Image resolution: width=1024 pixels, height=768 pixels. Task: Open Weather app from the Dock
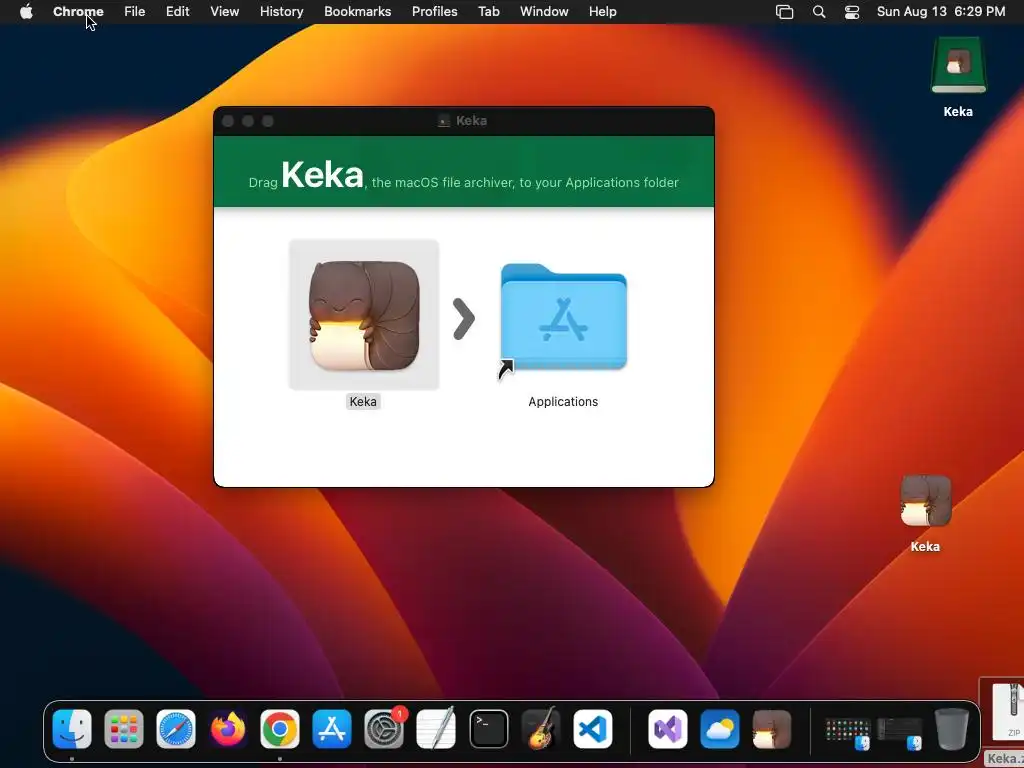(720, 729)
